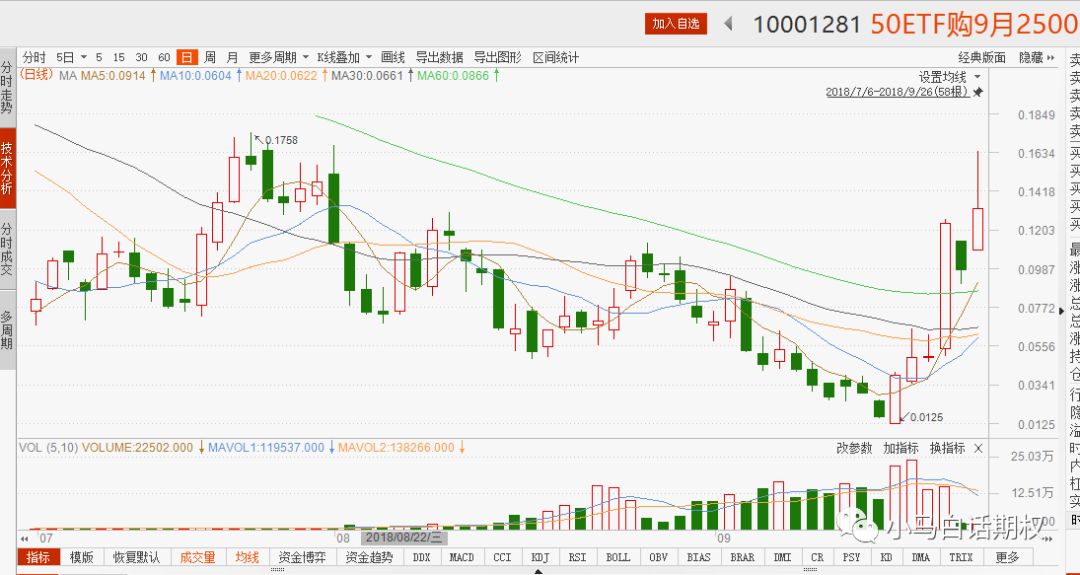Close the volume indicator panel
1080x575 pixels.
[978, 448]
